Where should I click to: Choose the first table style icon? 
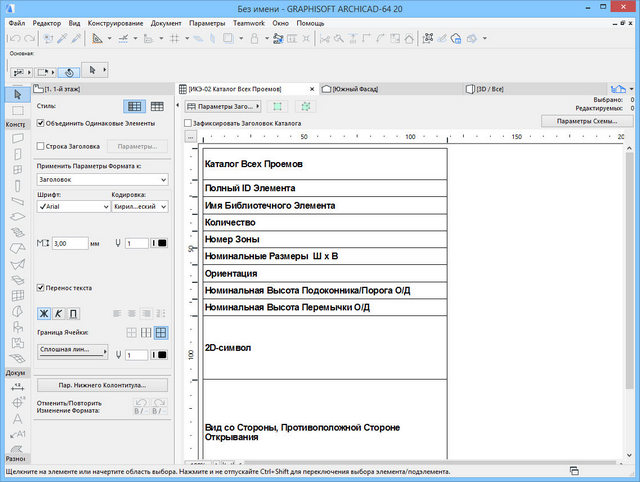point(135,106)
